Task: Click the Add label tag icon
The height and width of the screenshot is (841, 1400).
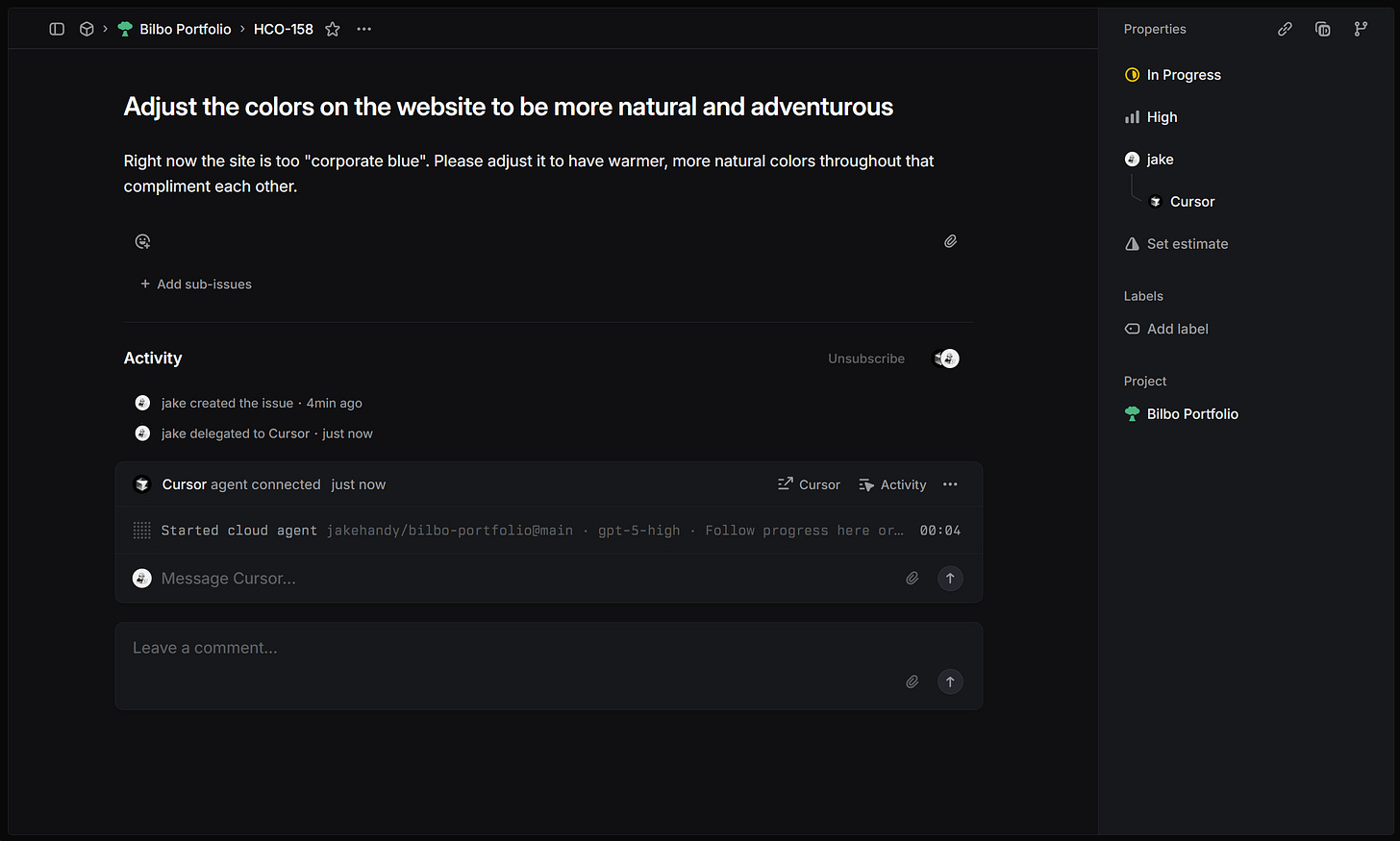Action: [1132, 329]
